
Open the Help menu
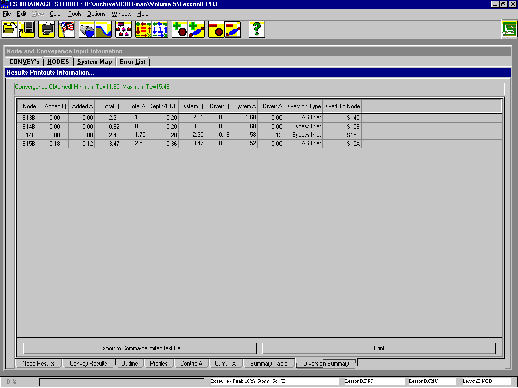(143, 14)
